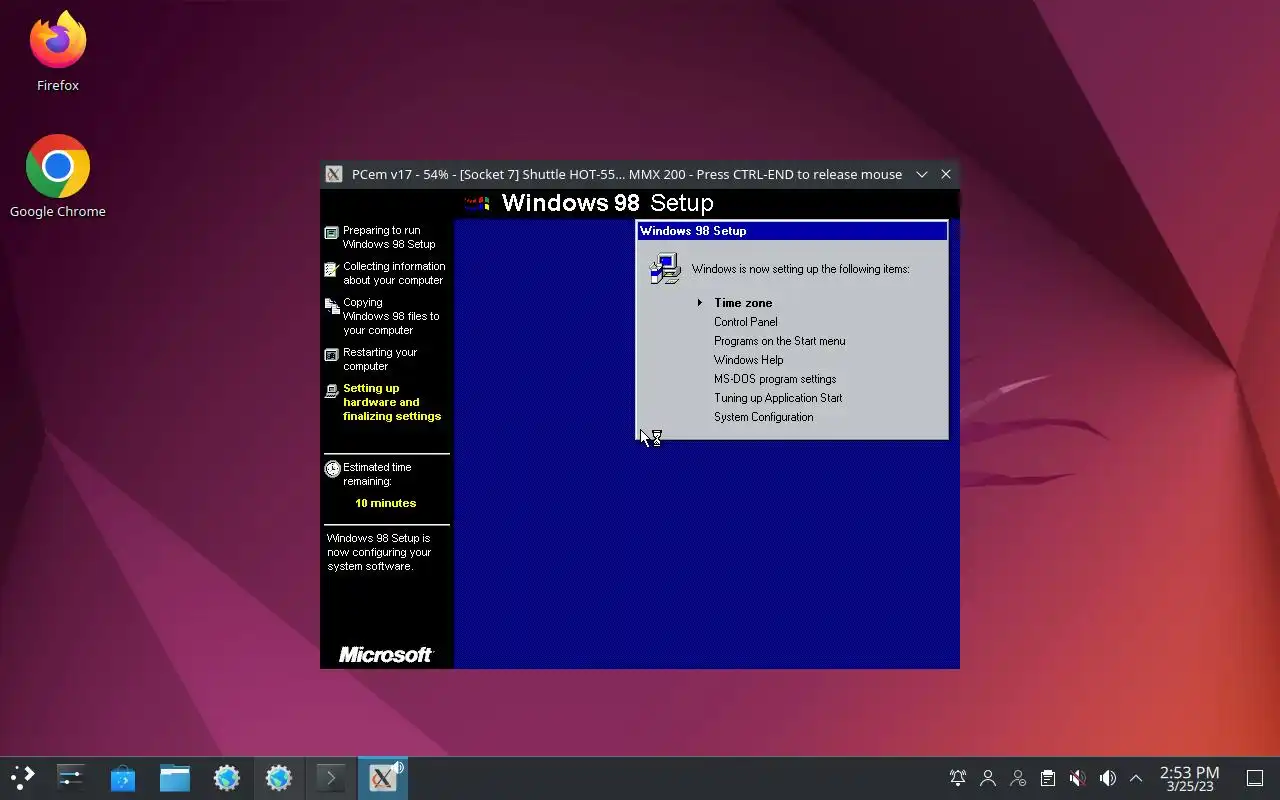This screenshot has height=800, width=1280.
Task: Click the plain user silhouette tray icon
Action: coord(988,778)
